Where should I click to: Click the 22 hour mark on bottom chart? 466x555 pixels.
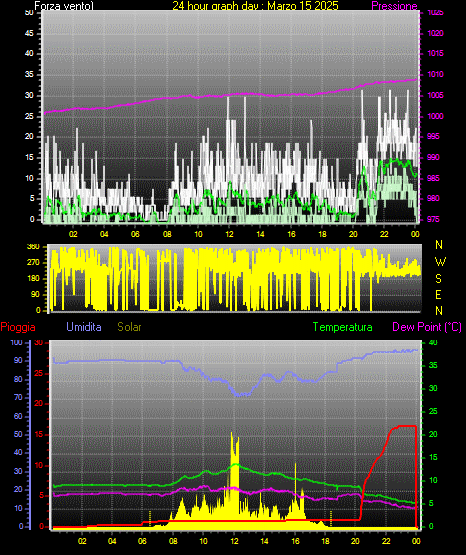click(x=386, y=541)
